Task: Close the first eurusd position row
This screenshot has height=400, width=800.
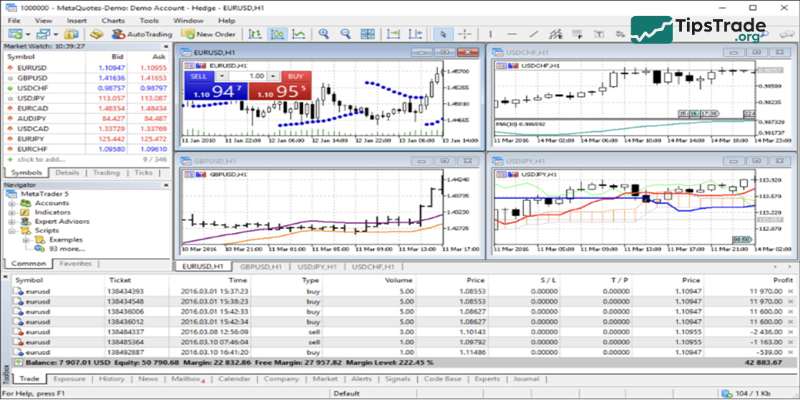Action: click(789, 288)
